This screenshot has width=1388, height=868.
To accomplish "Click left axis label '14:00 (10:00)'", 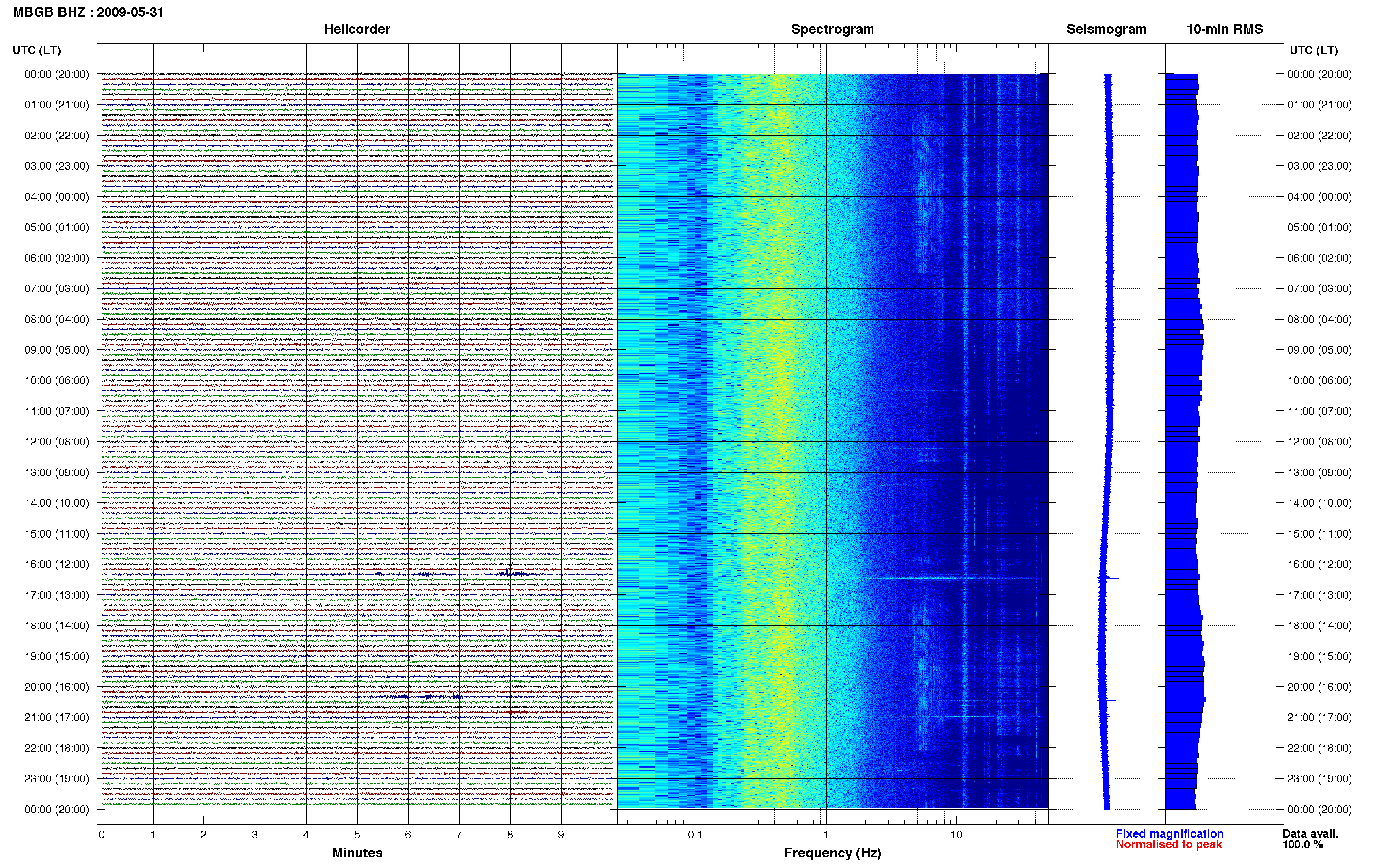I will (x=56, y=503).
